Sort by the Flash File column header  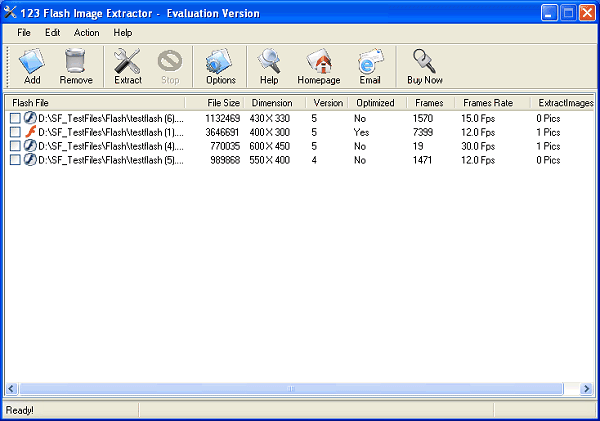(x=95, y=103)
